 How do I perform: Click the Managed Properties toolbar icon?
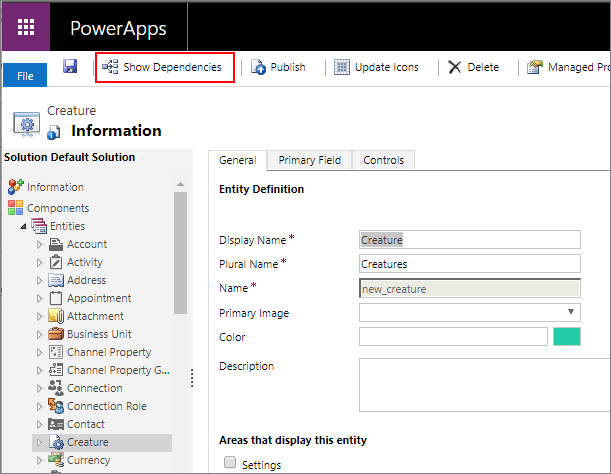tap(535, 67)
